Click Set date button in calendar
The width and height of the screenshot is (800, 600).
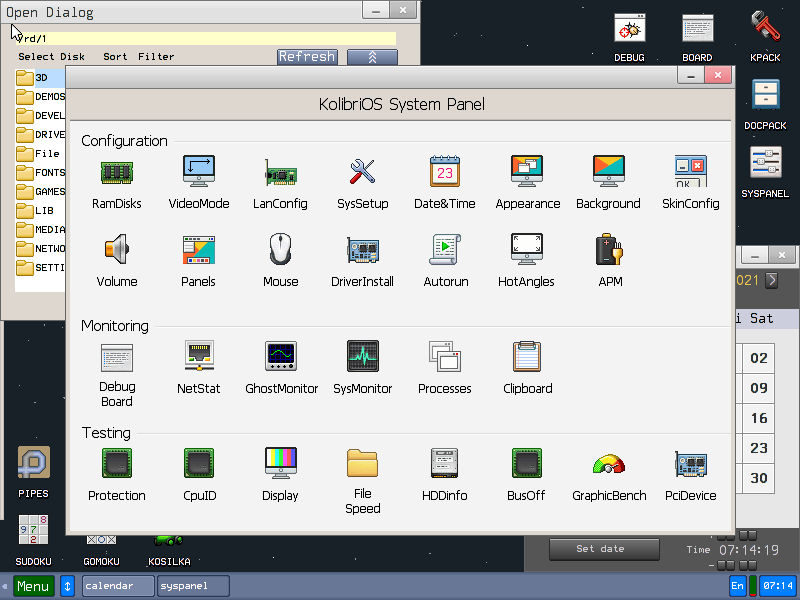pos(604,549)
